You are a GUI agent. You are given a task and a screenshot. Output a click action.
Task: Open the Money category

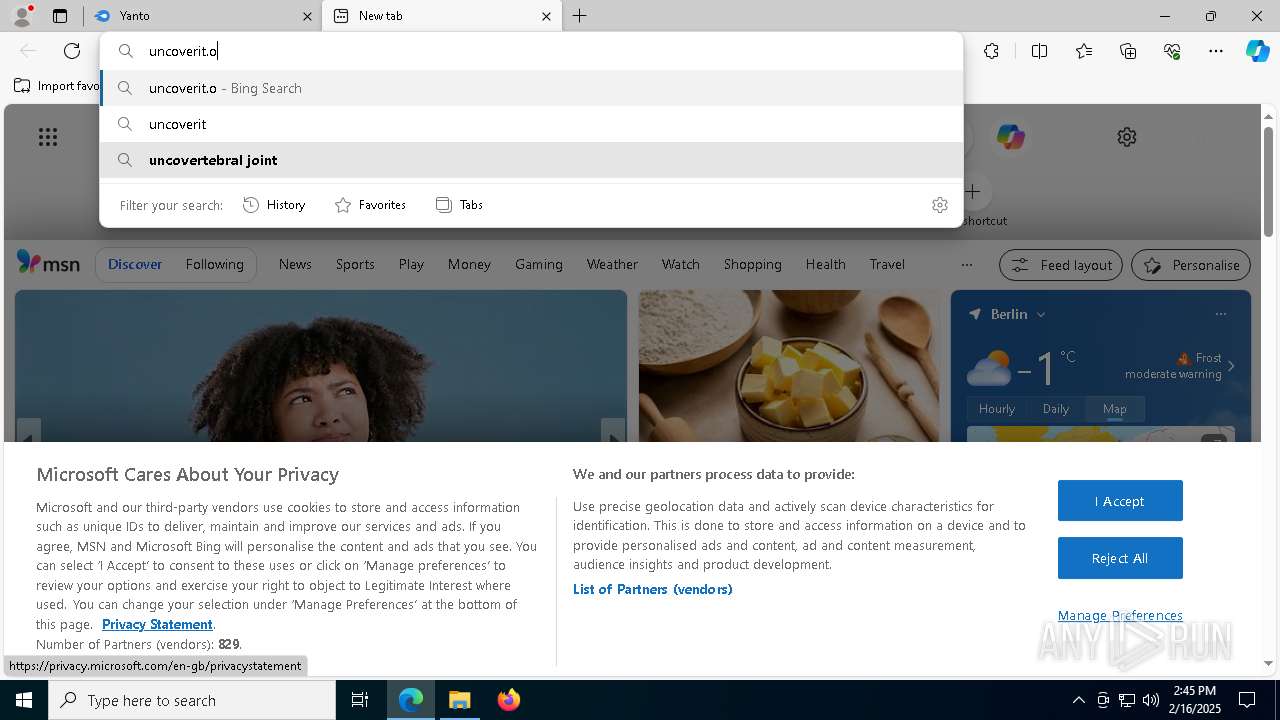(x=469, y=265)
